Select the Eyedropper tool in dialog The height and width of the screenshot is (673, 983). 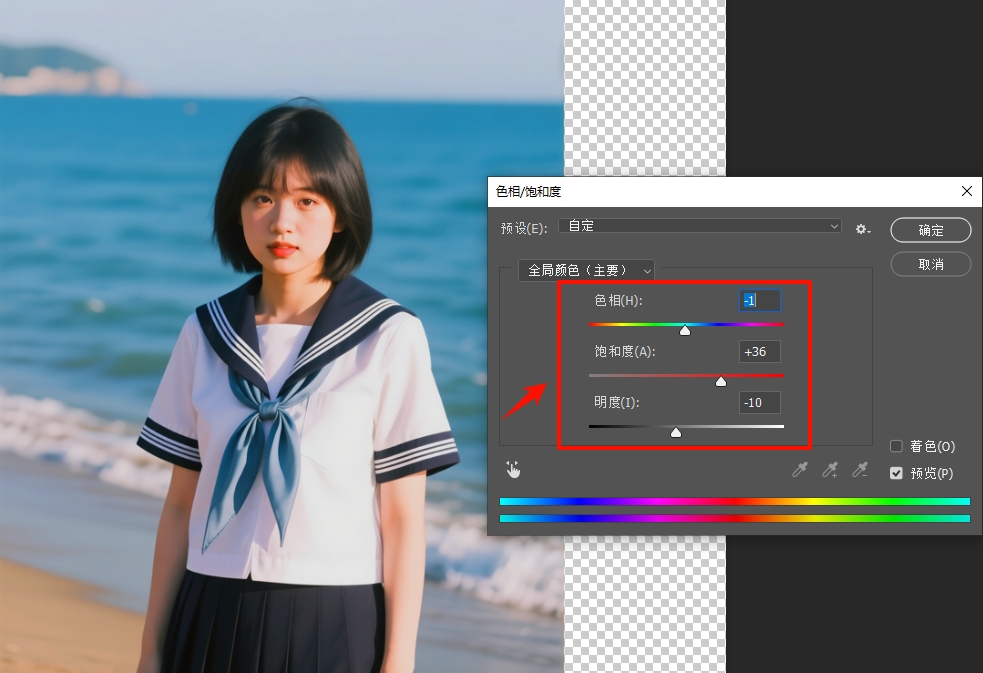point(799,469)
